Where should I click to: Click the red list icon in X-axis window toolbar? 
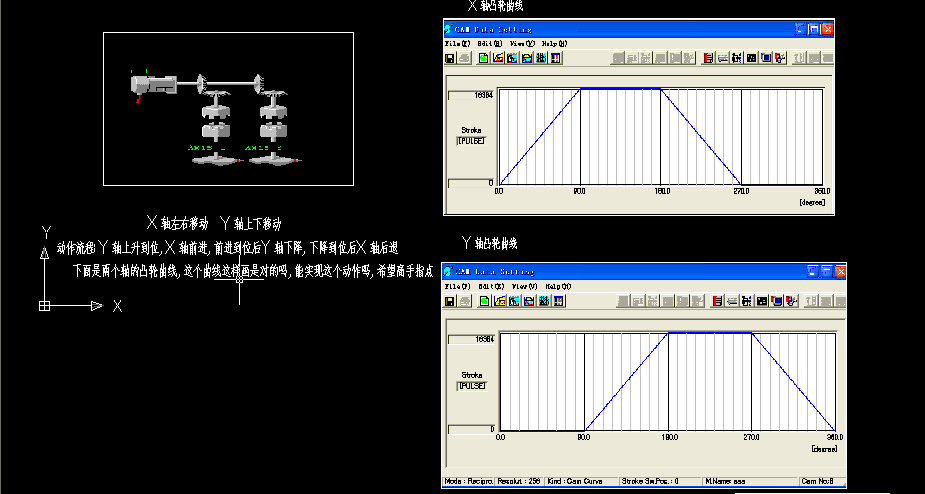708,58
